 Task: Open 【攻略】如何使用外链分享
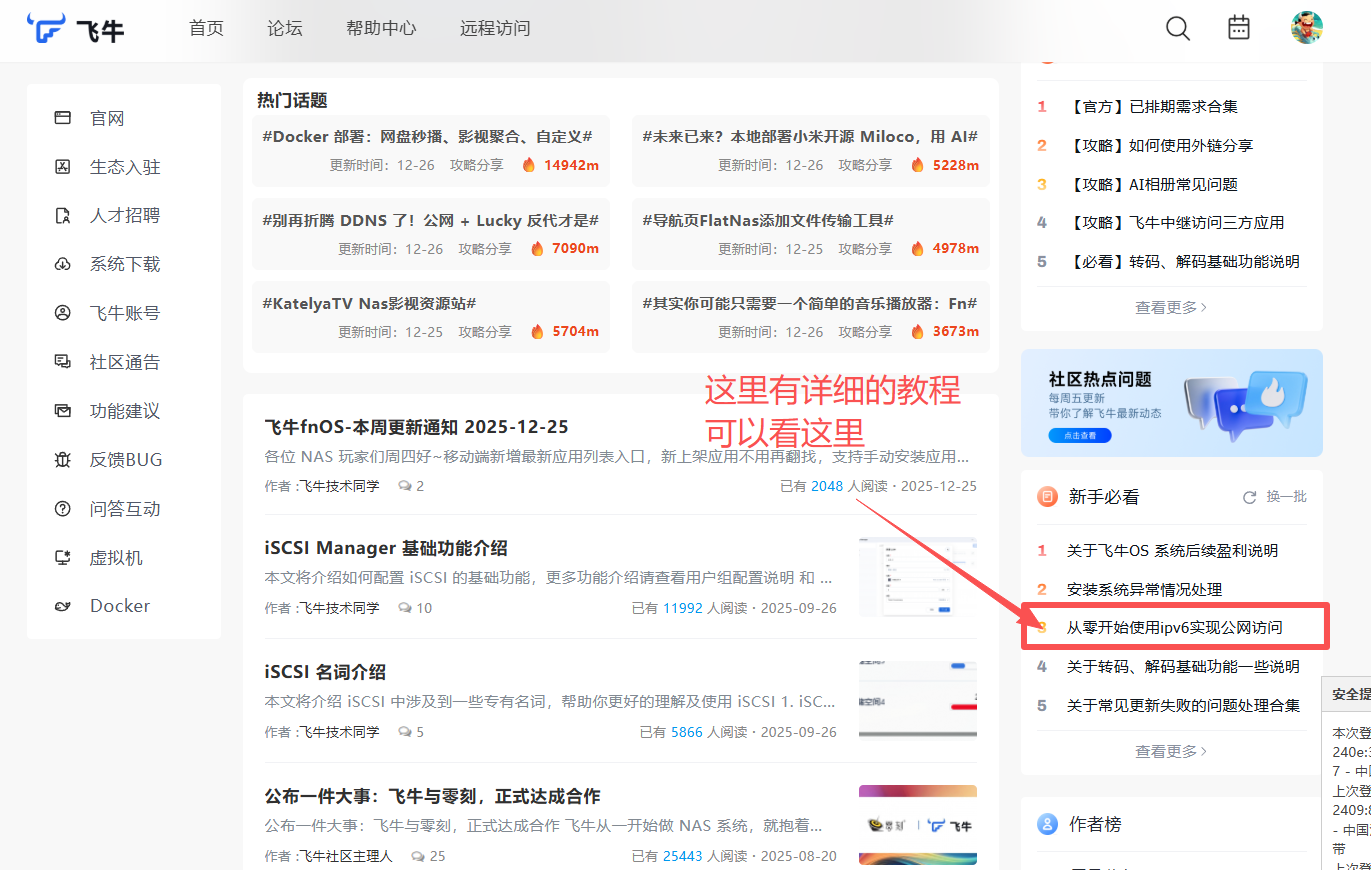tap(1160, 145)
